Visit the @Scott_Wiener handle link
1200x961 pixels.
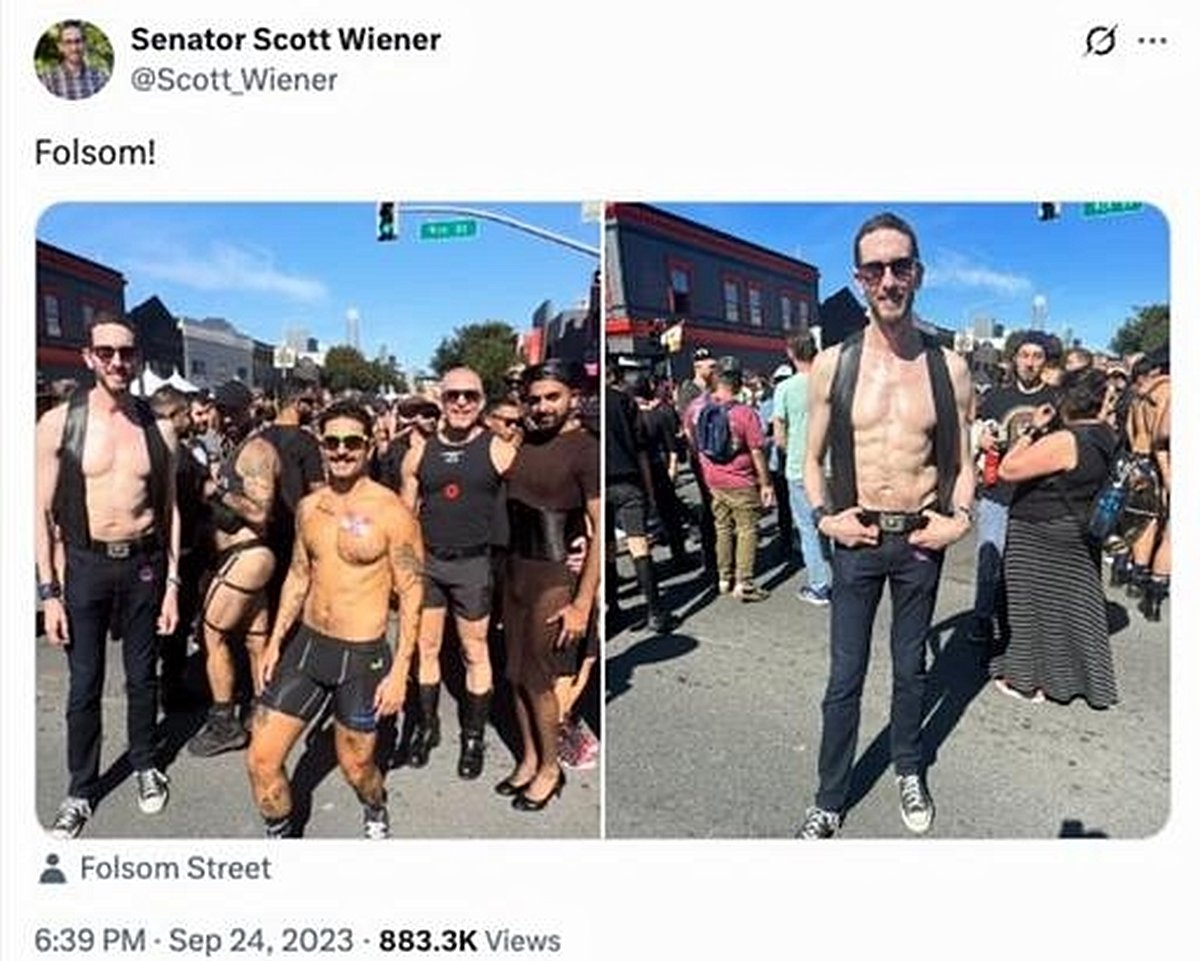coord(234,80)
